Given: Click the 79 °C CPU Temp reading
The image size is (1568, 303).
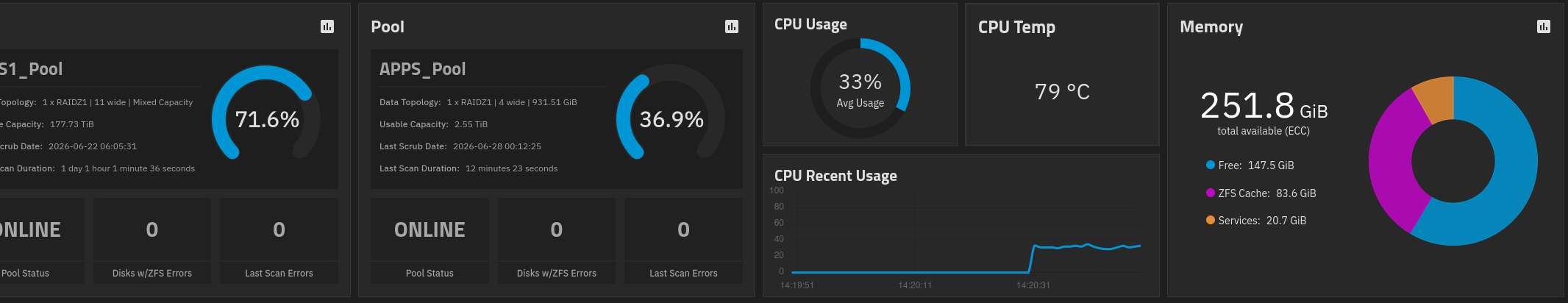Looking at the screenshot, I should (x=1062, y=91).
